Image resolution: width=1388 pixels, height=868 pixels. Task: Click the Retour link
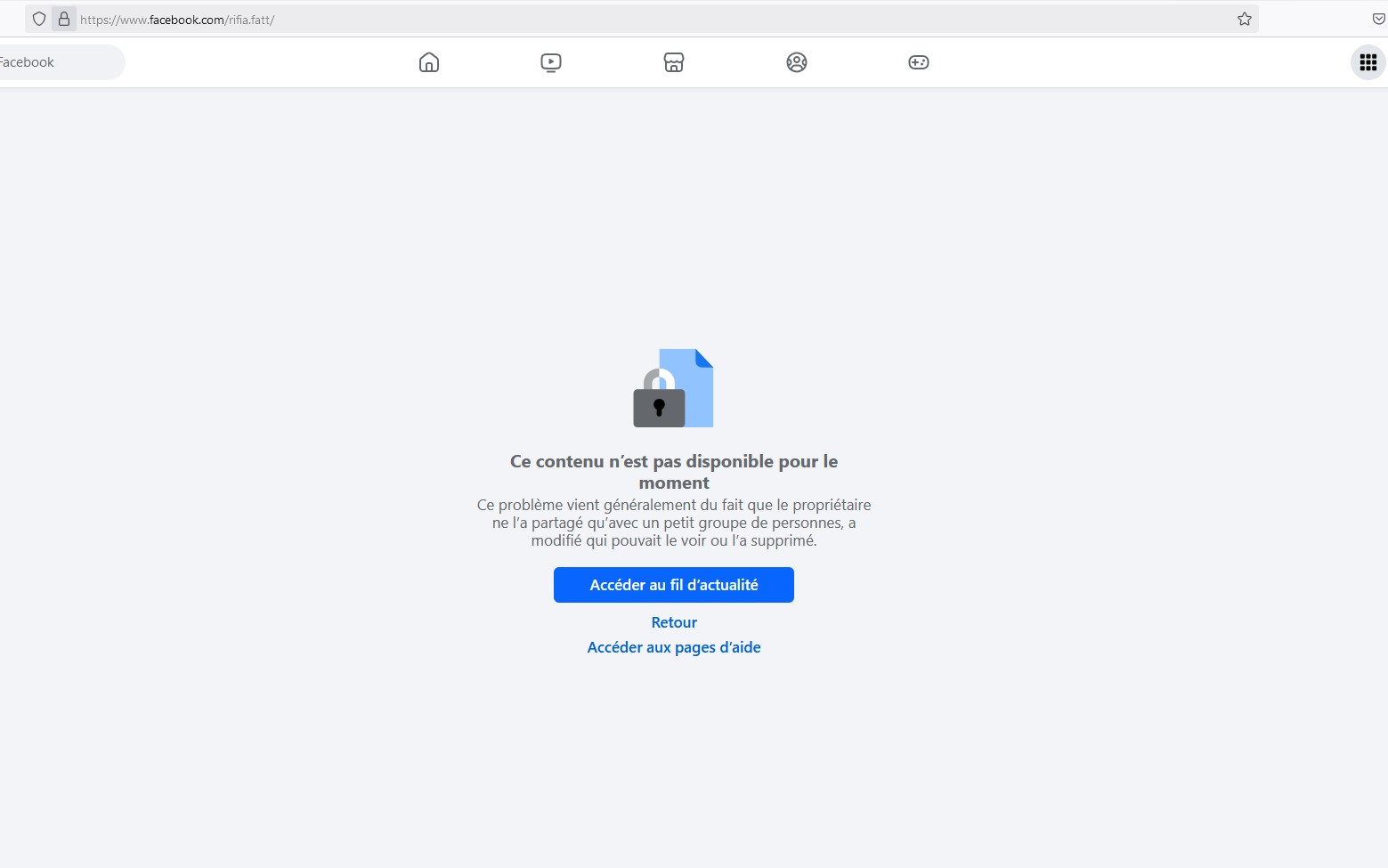pos(674,622)
